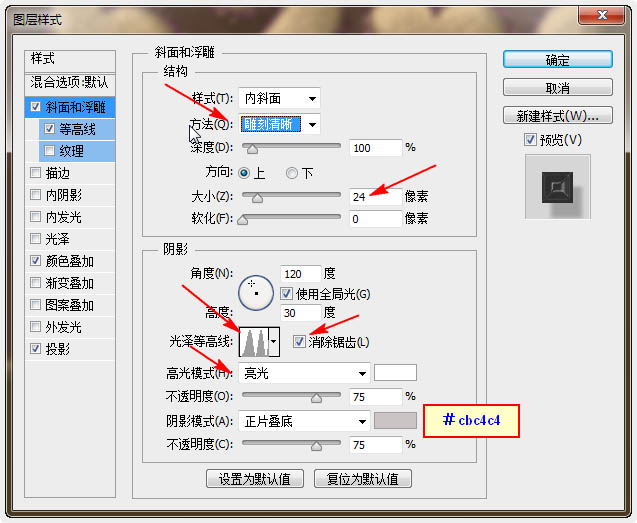Select the 颜色叠加 style entry label

(69, 261)
